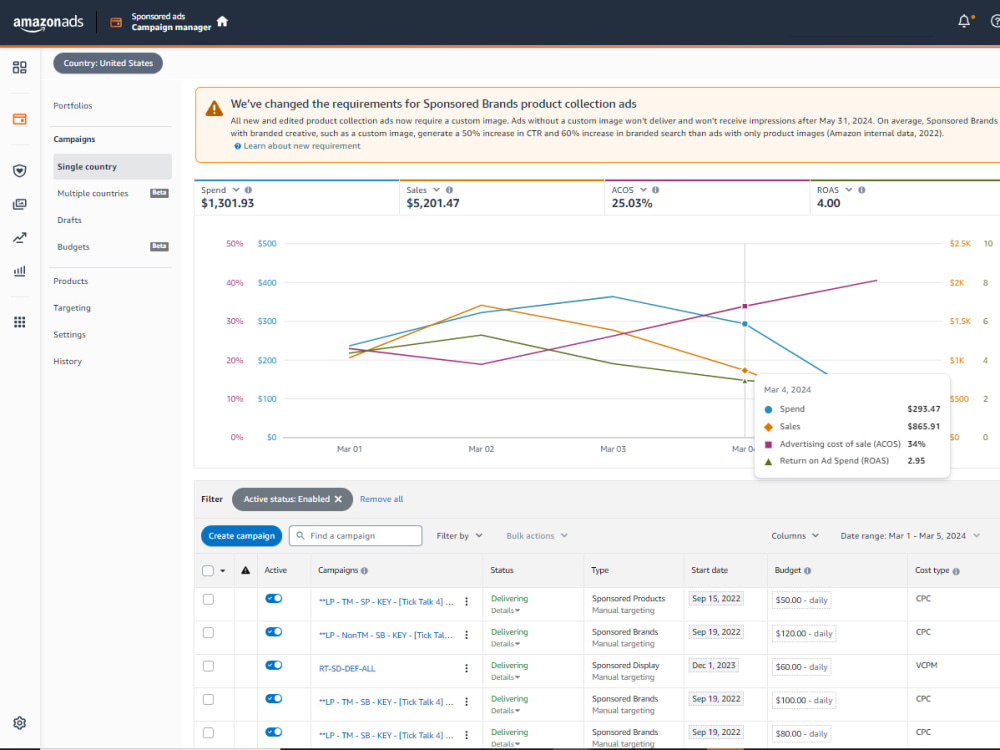Viewport: 1000px width, 750px height.
Task: Open Multiple countries menu item
Action: (92, 193)
